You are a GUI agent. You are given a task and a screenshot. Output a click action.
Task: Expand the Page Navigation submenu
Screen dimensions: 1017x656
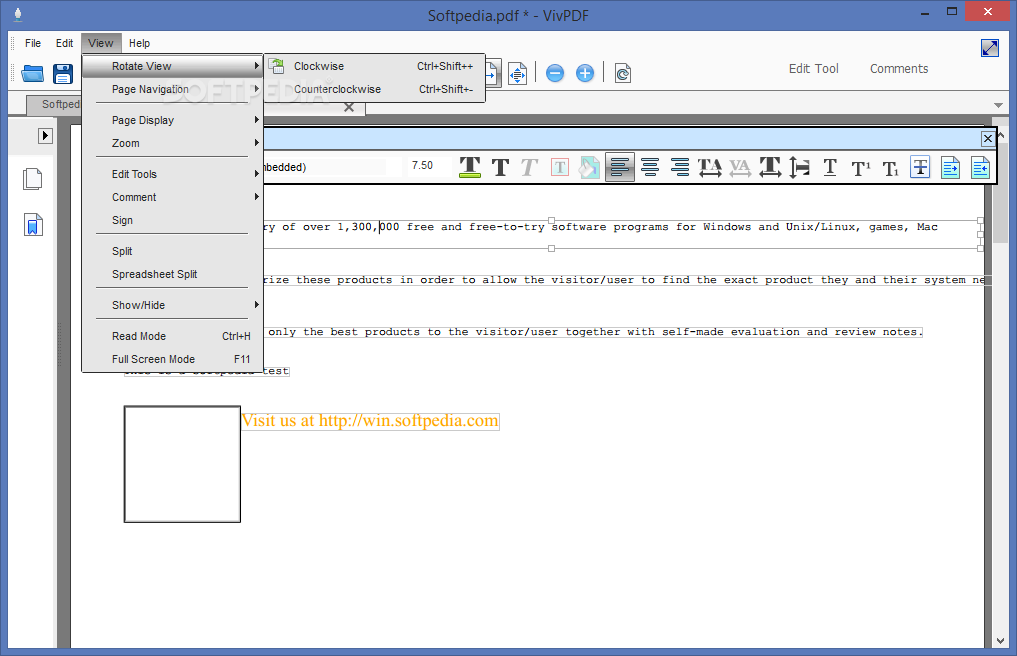click(x=173, y=90)
